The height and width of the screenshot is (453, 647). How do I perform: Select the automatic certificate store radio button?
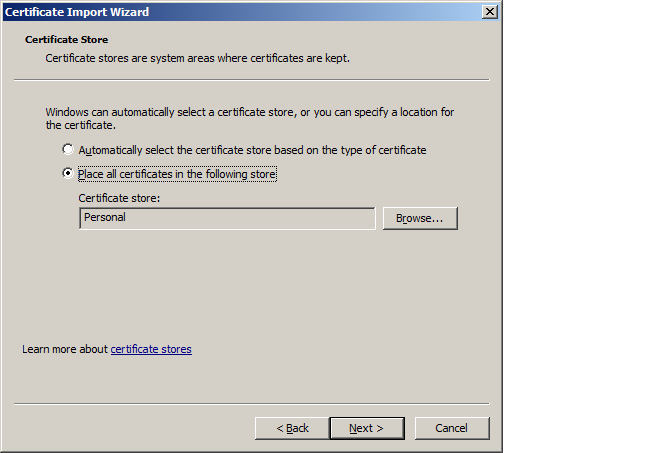68,150
